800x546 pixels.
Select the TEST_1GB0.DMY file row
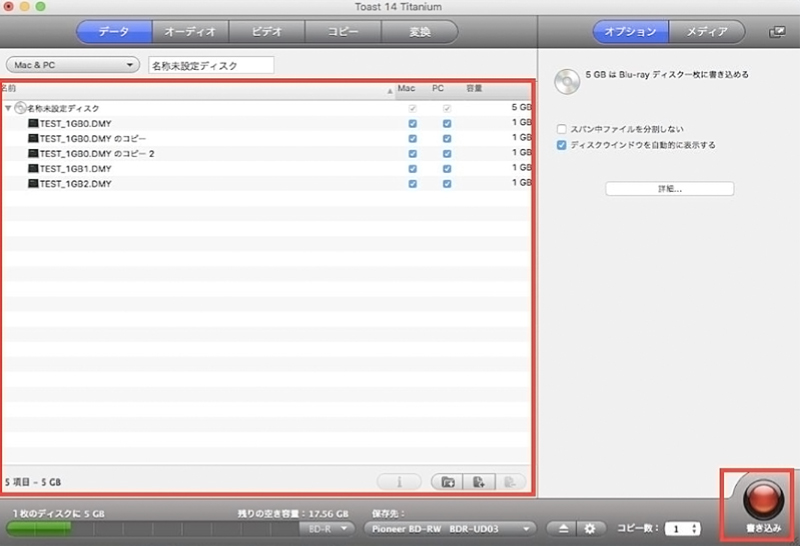point(266,123)
